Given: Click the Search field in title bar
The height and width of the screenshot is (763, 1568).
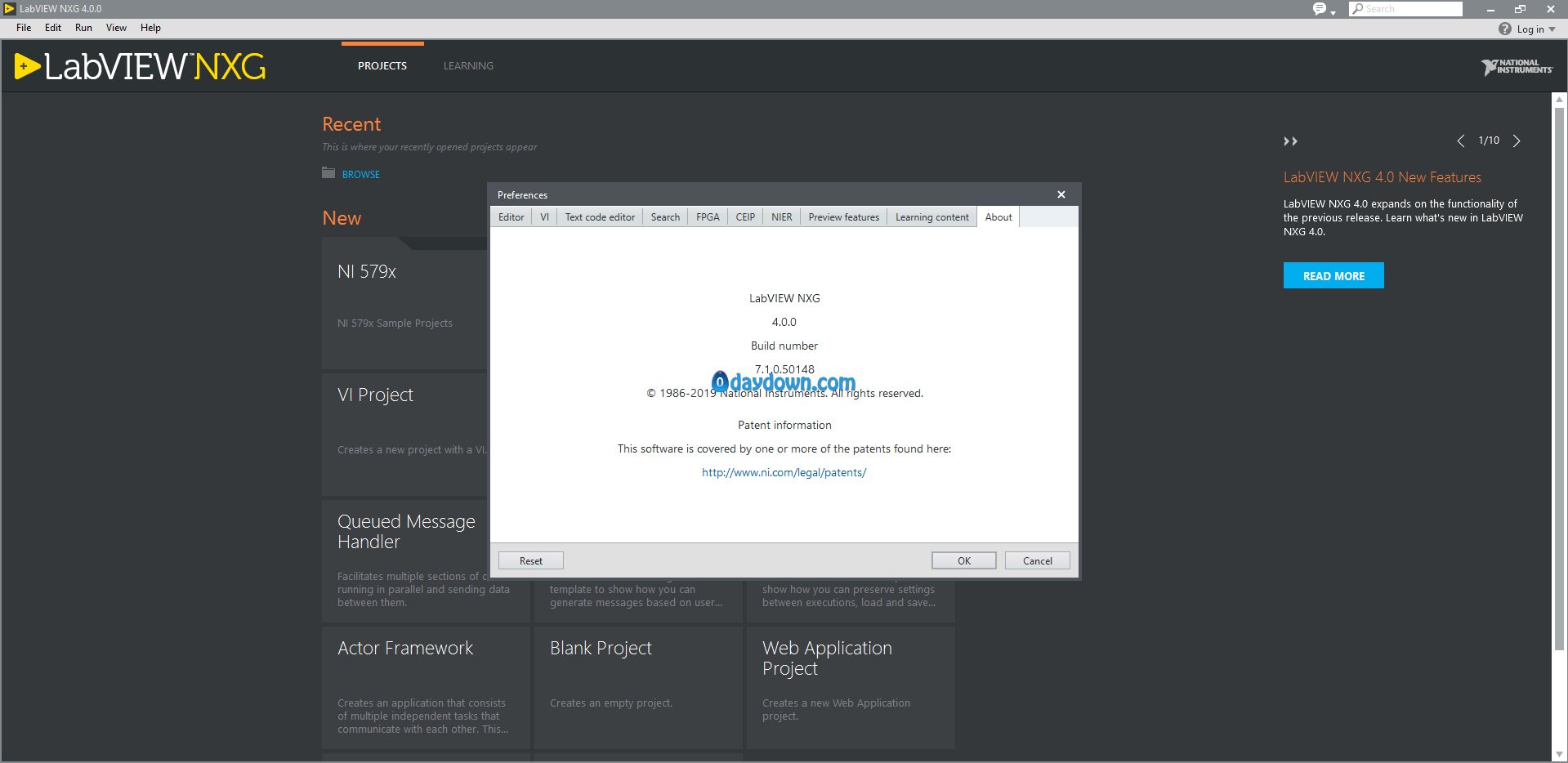Looking at the screenshot, I should tap(1405, 9).
